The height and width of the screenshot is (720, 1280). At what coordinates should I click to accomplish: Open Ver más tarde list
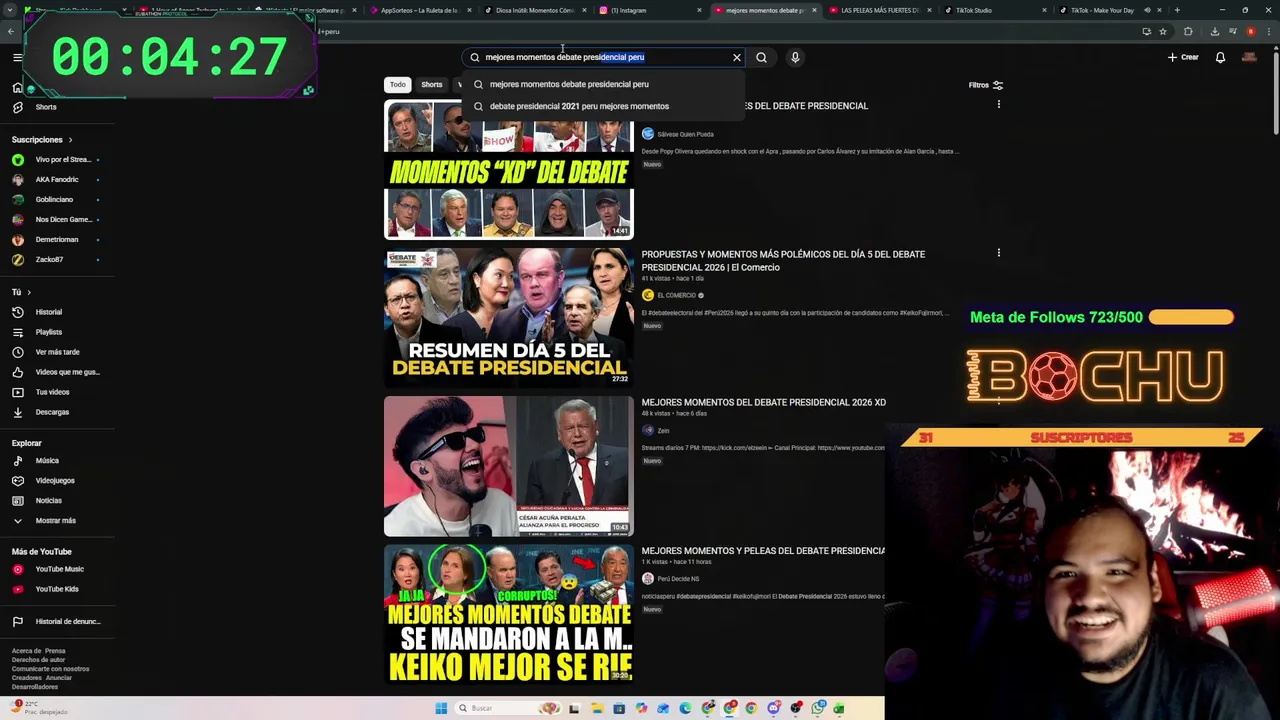[55, 352]
